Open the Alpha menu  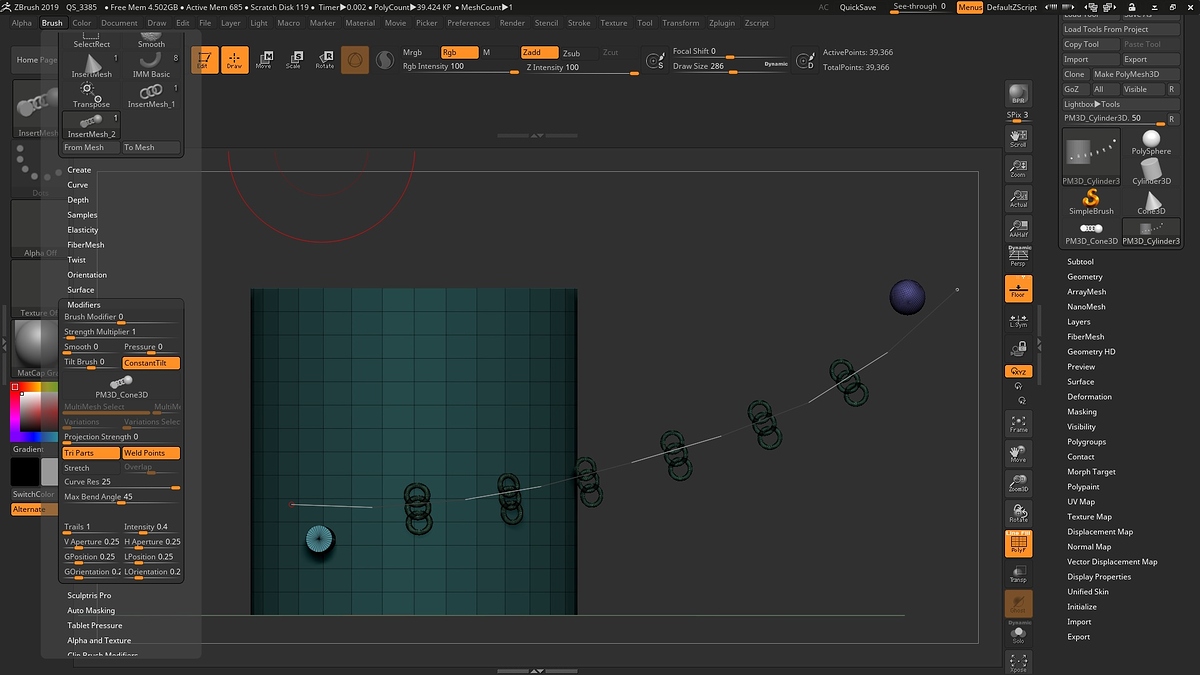point(22,22)
